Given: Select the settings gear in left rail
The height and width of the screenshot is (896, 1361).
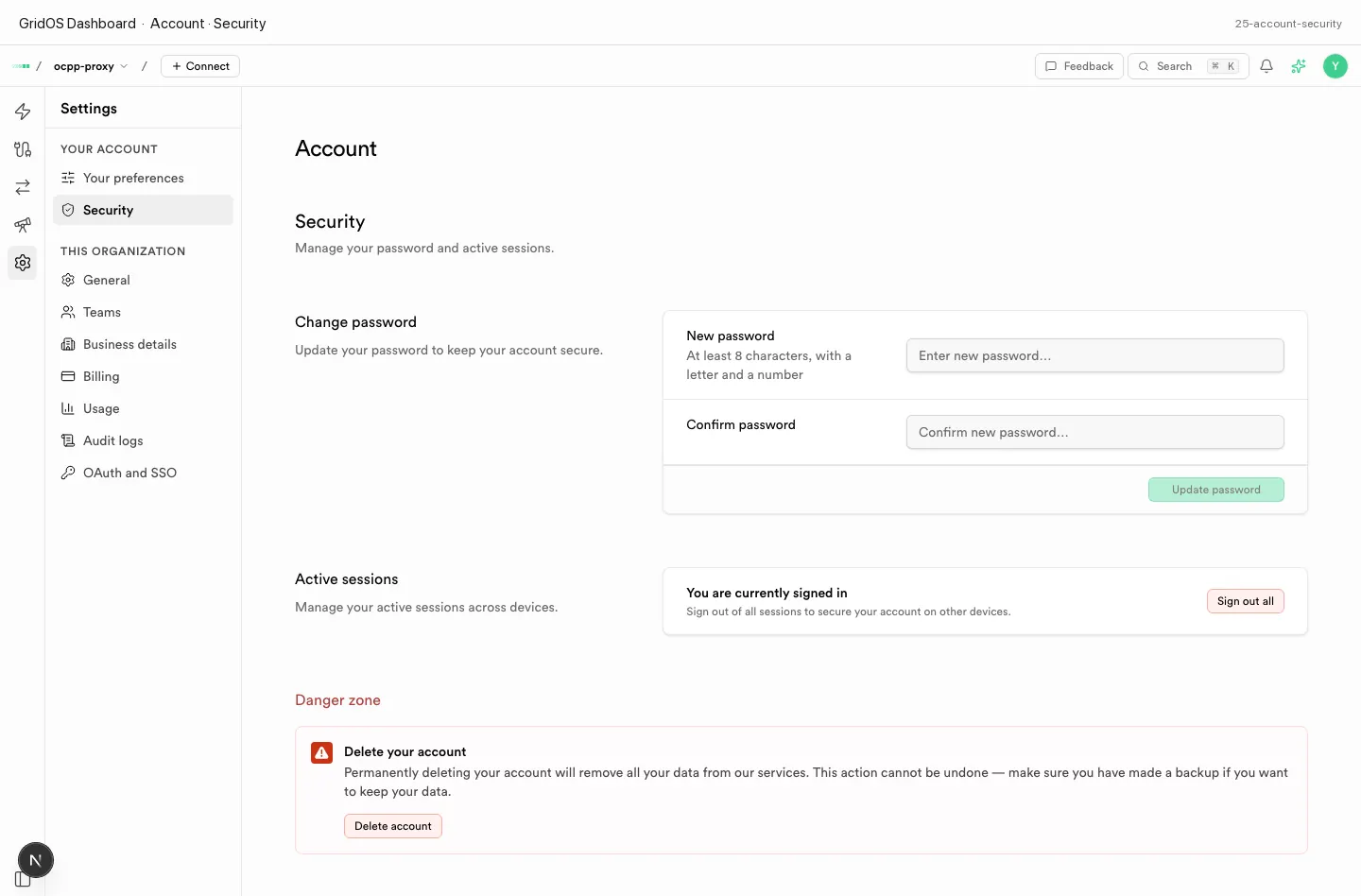Looking at the screenshot, I should (x=23, y=263).
